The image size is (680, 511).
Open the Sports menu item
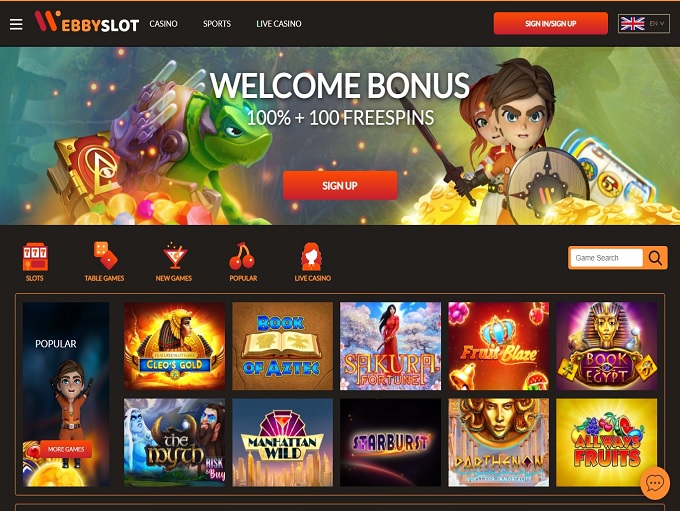pos(217,24)
